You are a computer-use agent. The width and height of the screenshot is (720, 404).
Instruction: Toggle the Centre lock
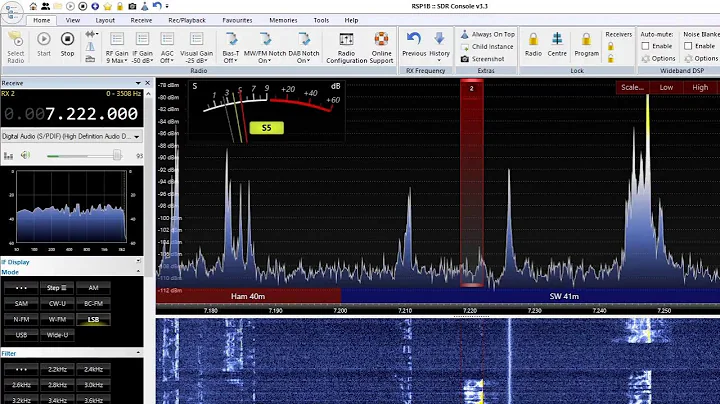click(x=557, y=44)
